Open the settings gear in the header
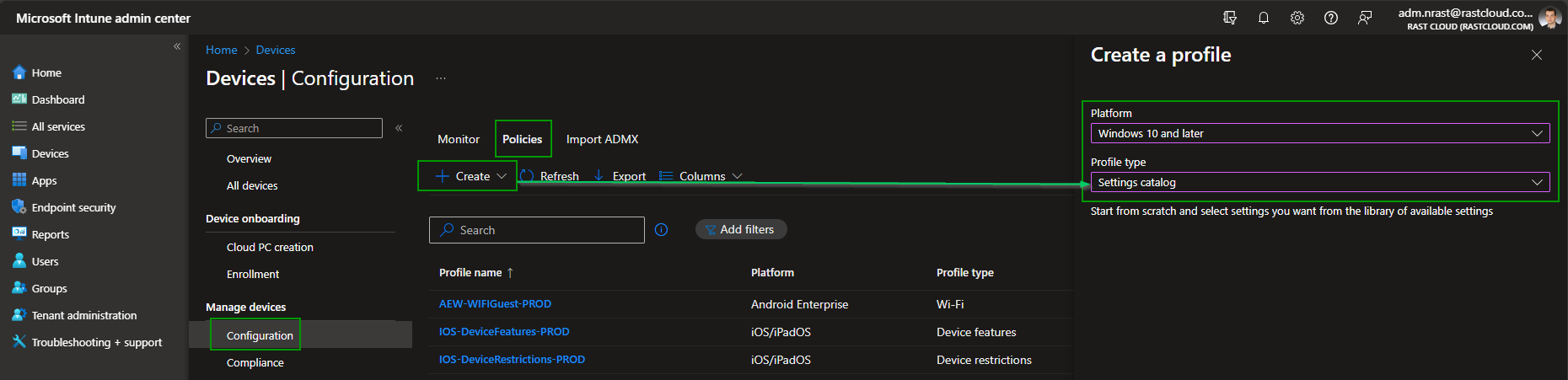The width and height of the screenshot is (1568, 380). click(x=1297, y=18)
